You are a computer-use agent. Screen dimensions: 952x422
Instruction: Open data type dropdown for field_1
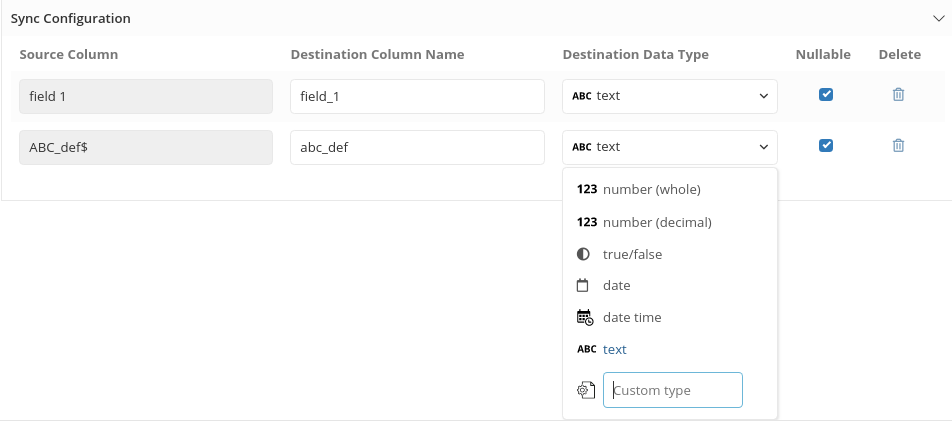tap(670, 96)
